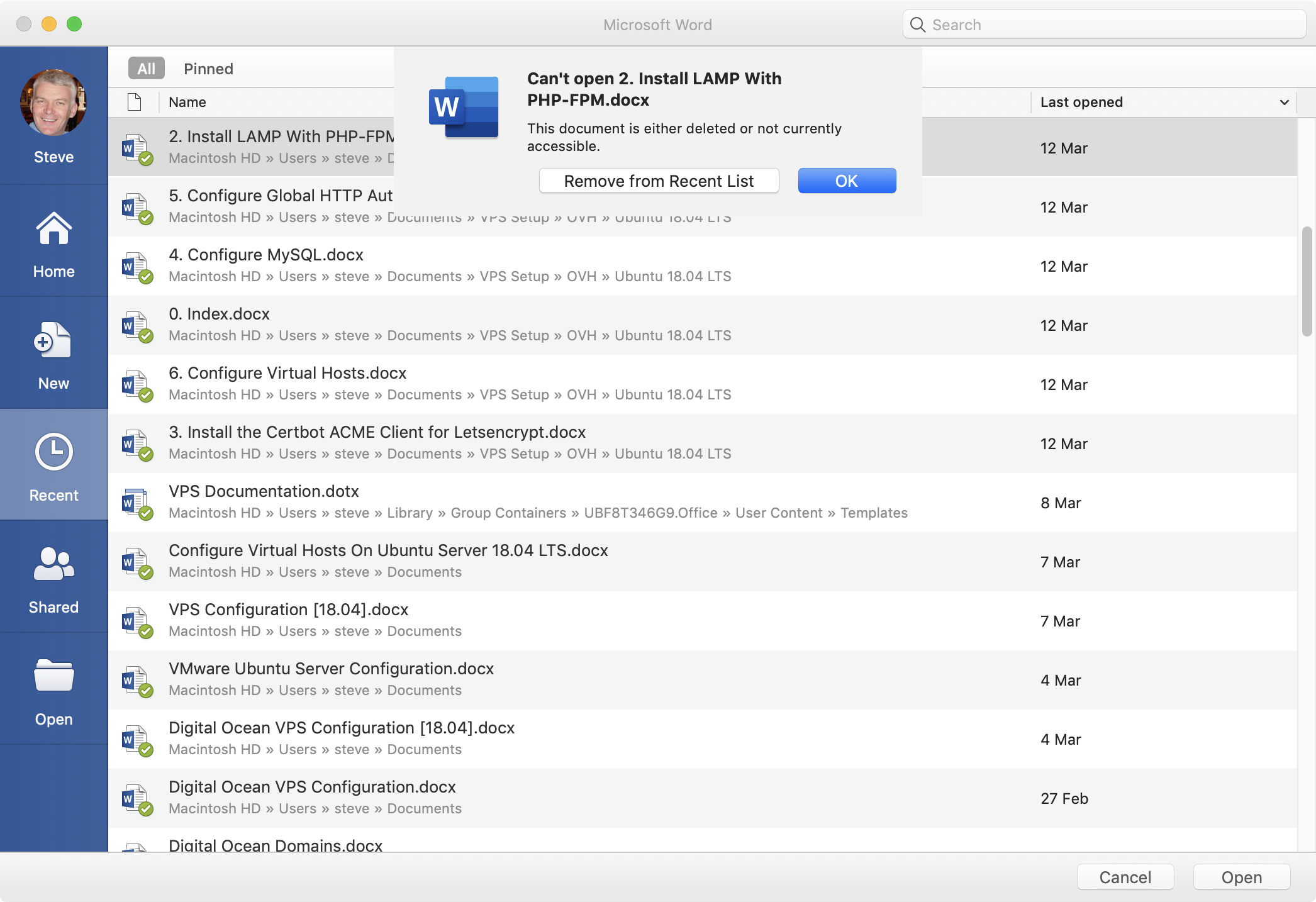Click the file type column header icon

[x=134, y=102]
